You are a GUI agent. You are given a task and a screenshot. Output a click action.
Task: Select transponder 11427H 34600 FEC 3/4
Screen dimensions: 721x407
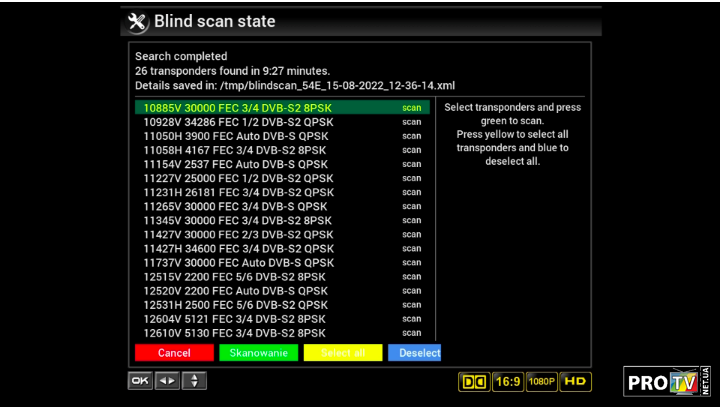pos(238,249)
